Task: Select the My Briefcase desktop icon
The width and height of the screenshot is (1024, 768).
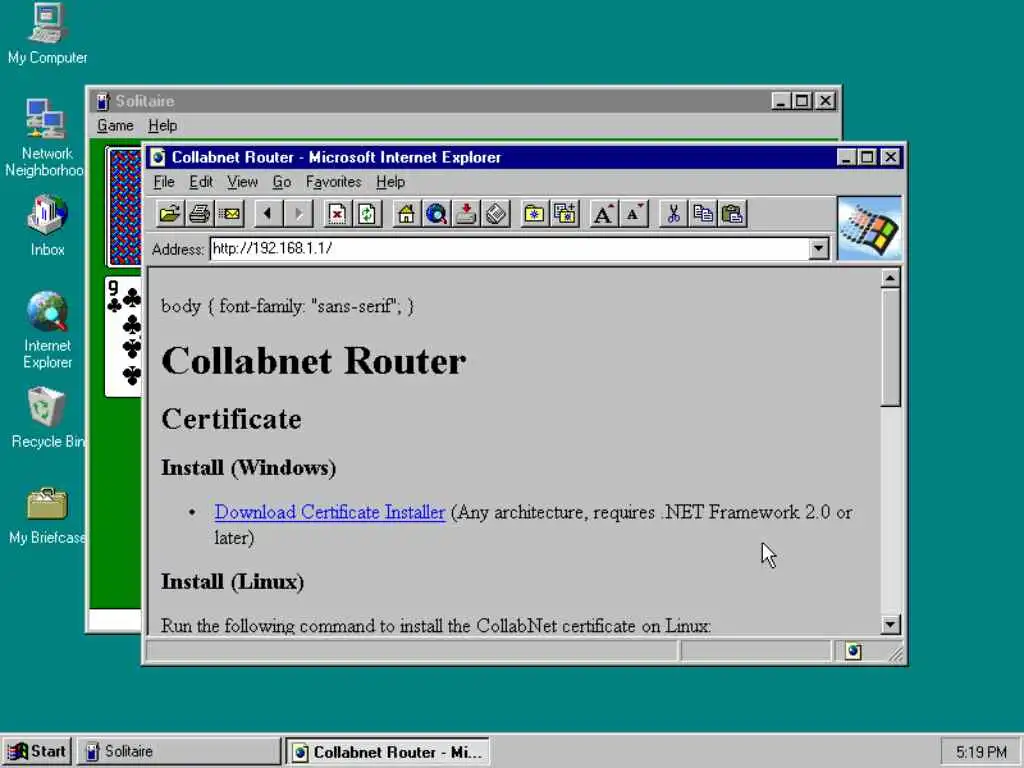Action: (x=47, y=516)
